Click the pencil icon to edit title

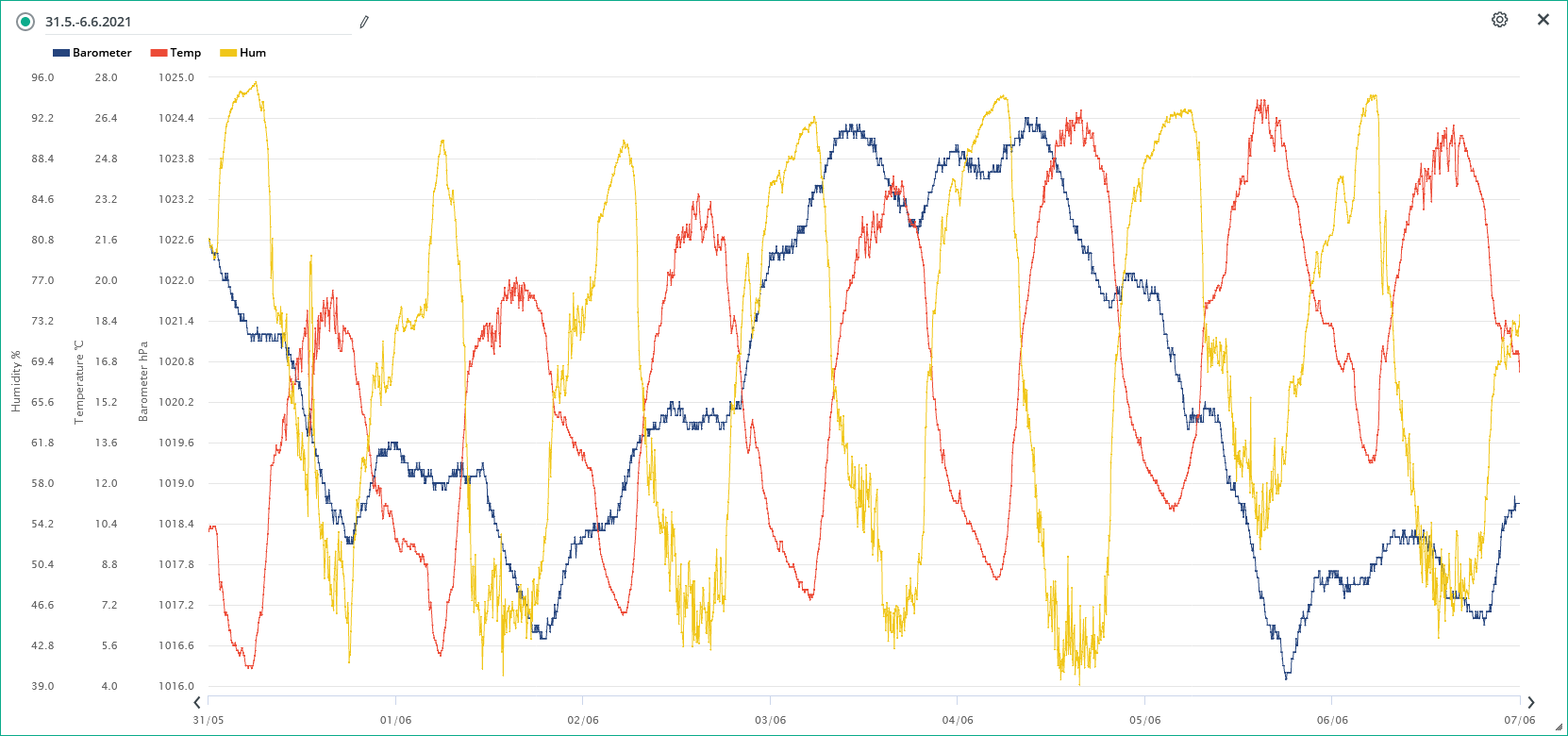364,22
